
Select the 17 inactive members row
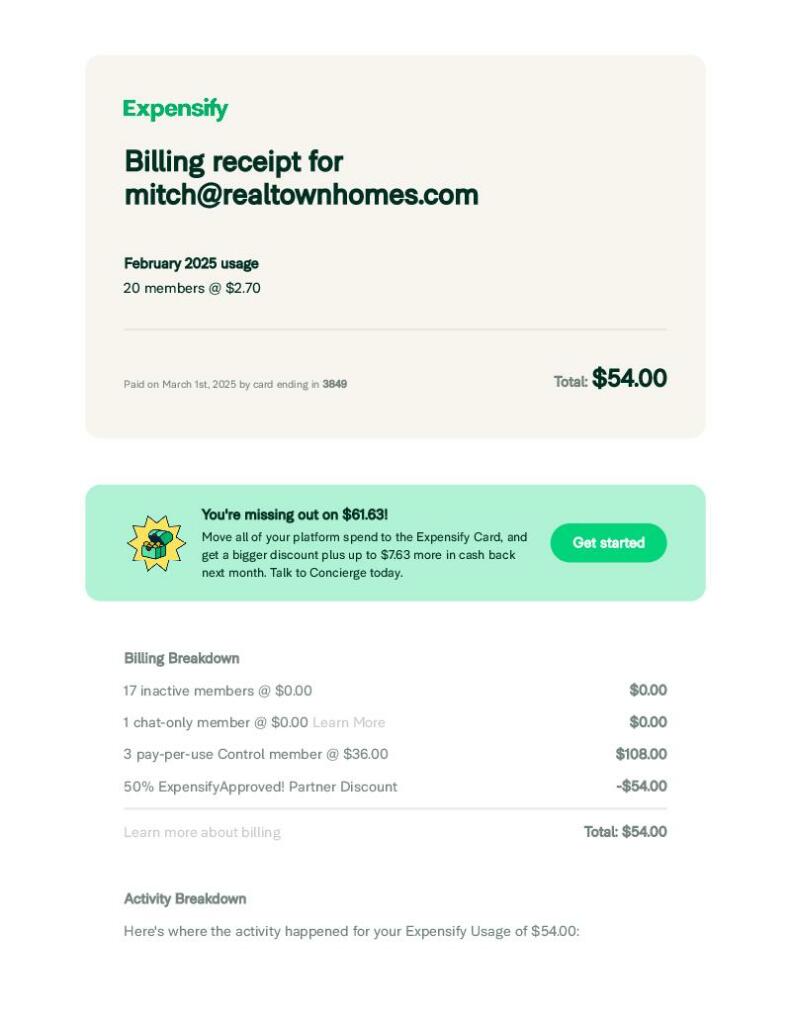point(217,690)
